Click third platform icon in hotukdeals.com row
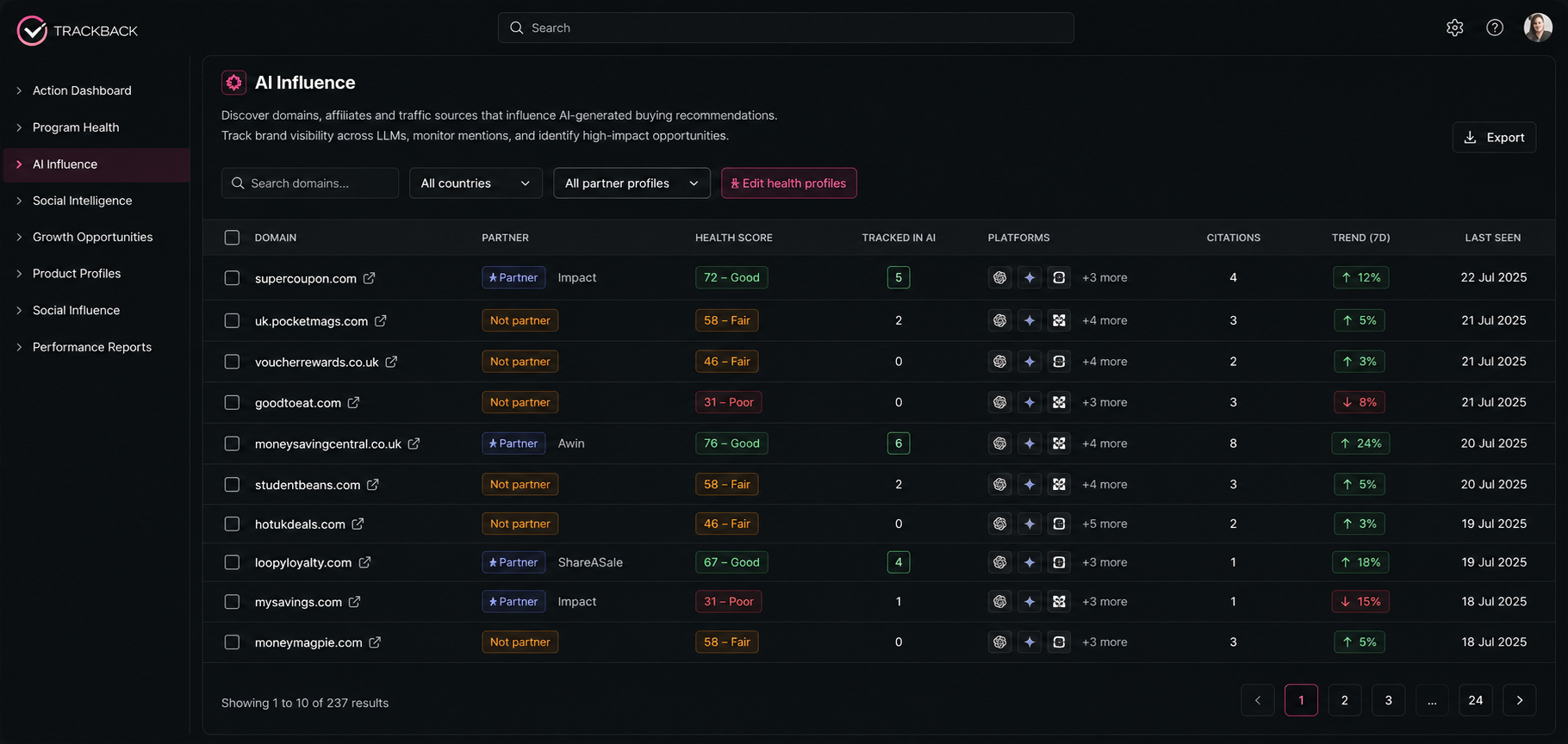 (x=1059, y=524)
